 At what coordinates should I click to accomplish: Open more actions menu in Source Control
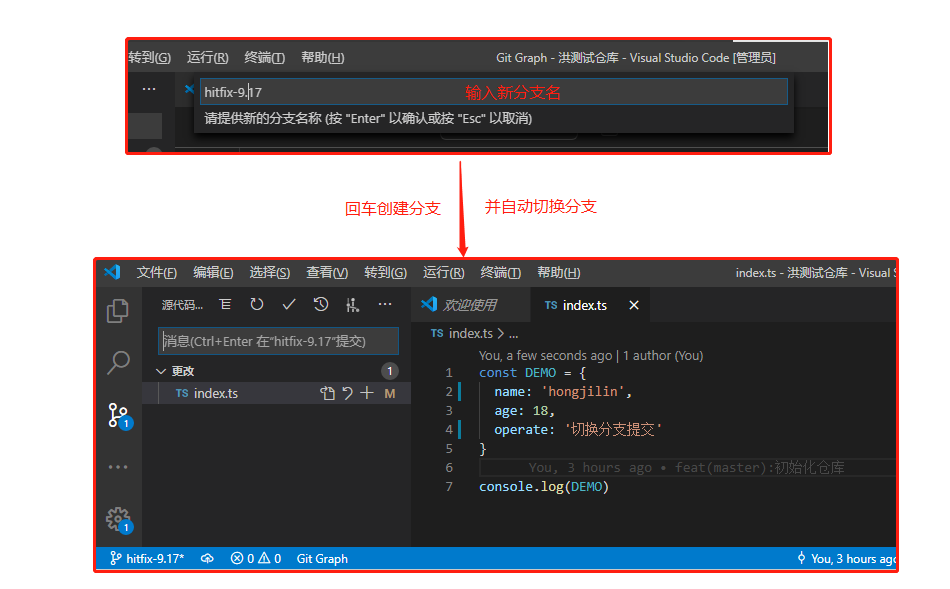385,304
